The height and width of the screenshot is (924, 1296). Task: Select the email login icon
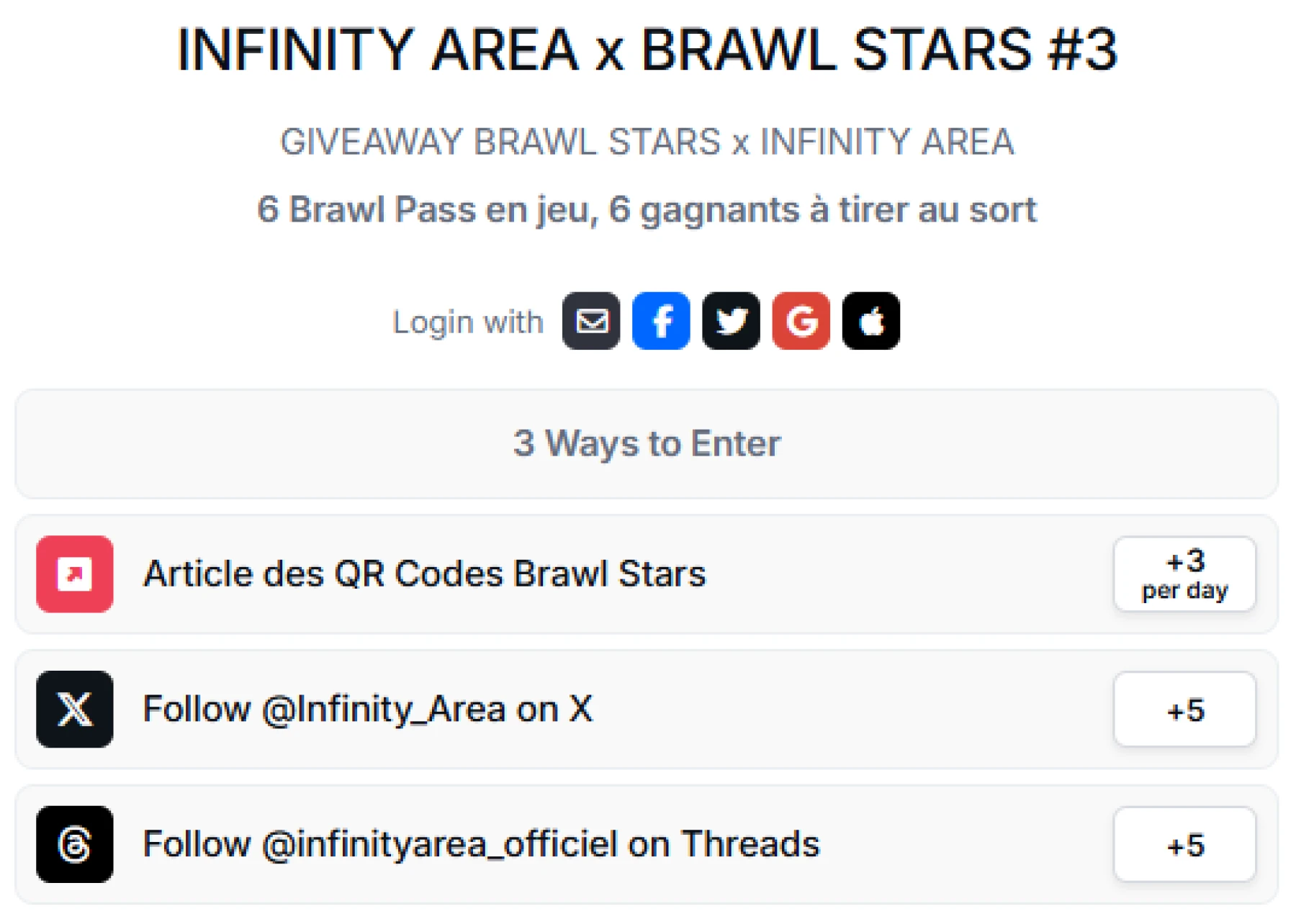590,321
